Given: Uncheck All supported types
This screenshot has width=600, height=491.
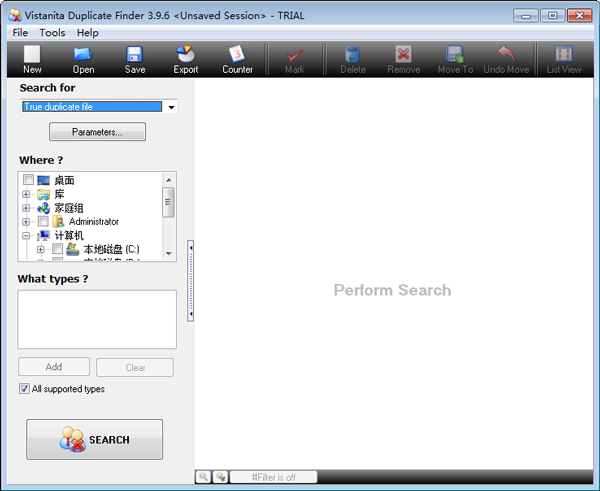Looking at the screenshot, I should pyautogui.click(x=24, y=389).
